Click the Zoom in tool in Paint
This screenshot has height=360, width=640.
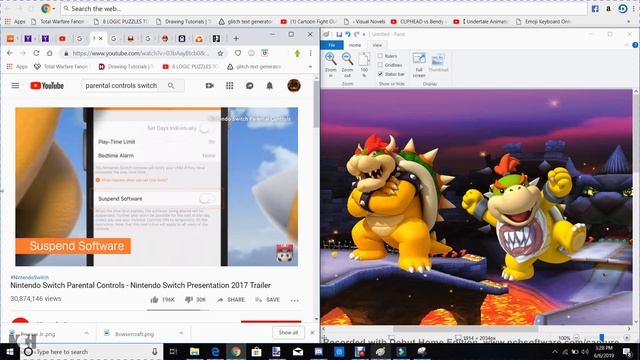[331, 65]
